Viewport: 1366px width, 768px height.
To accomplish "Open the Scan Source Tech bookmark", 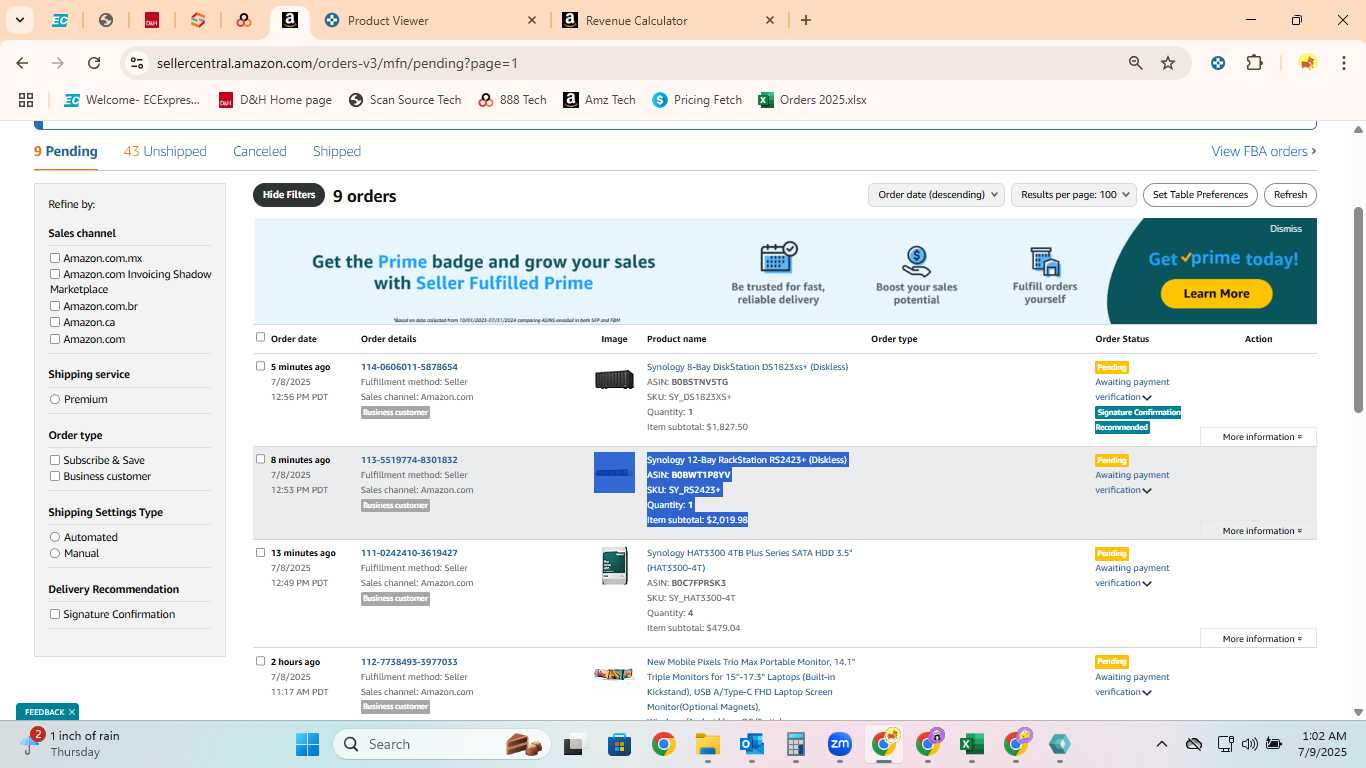I will (404, 100).
